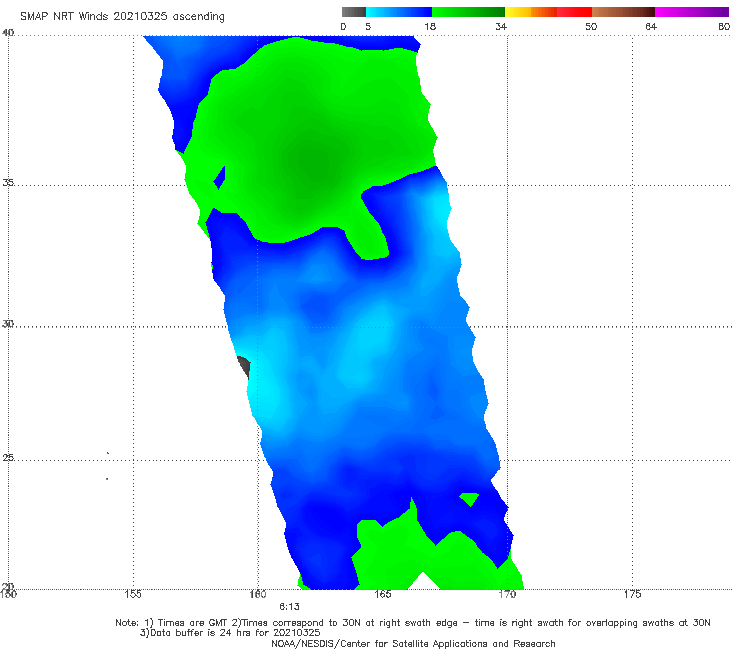Click the latitude label '35'
The image size is (740, 650).
click(x=8, y=182)
